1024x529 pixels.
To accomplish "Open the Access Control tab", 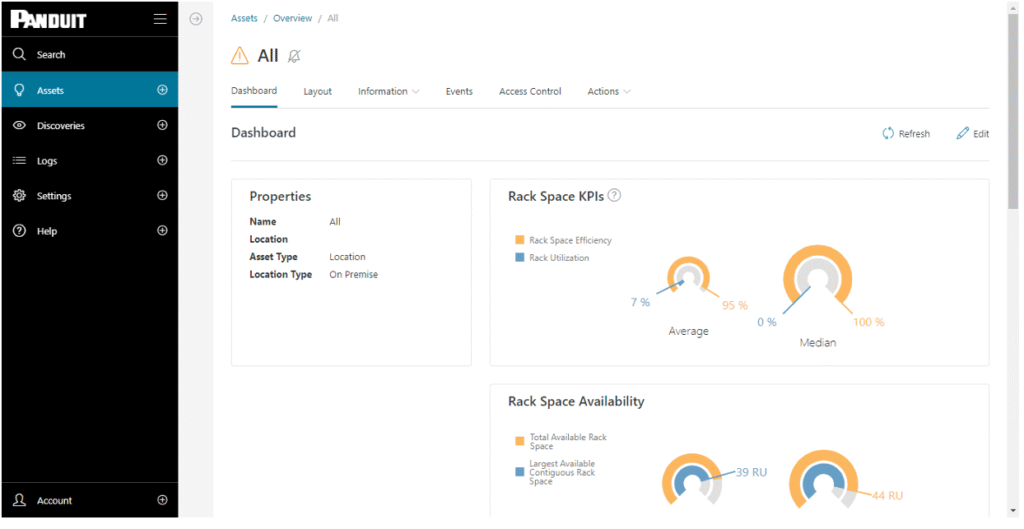I will pos(530,92).
